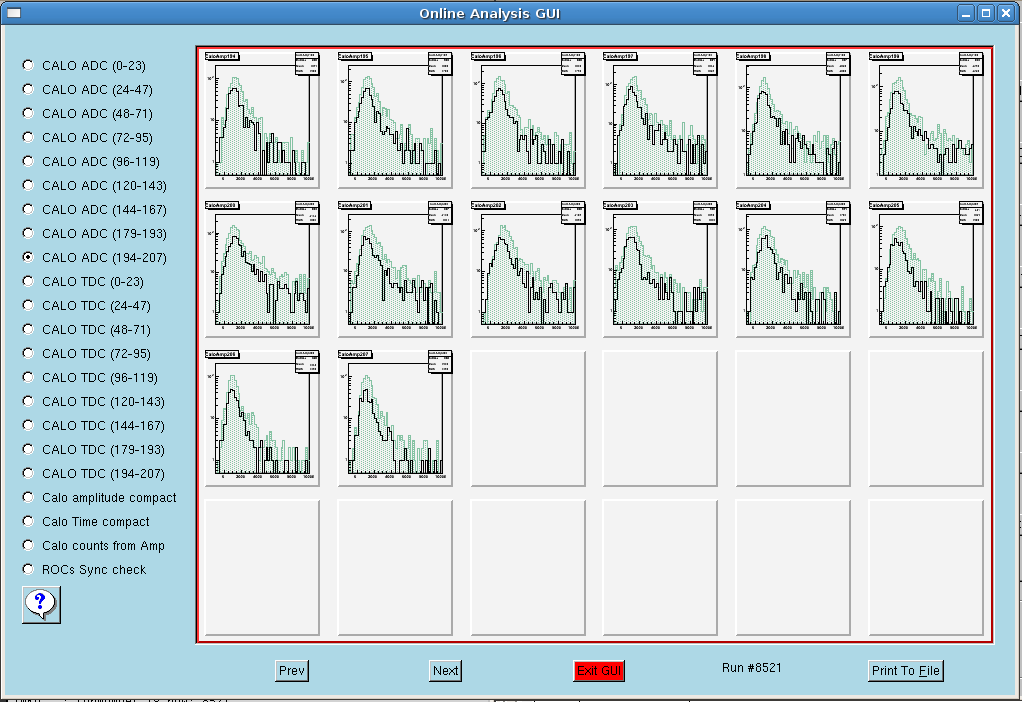Maximize the Online Analysis GUI window

point(986,13)
